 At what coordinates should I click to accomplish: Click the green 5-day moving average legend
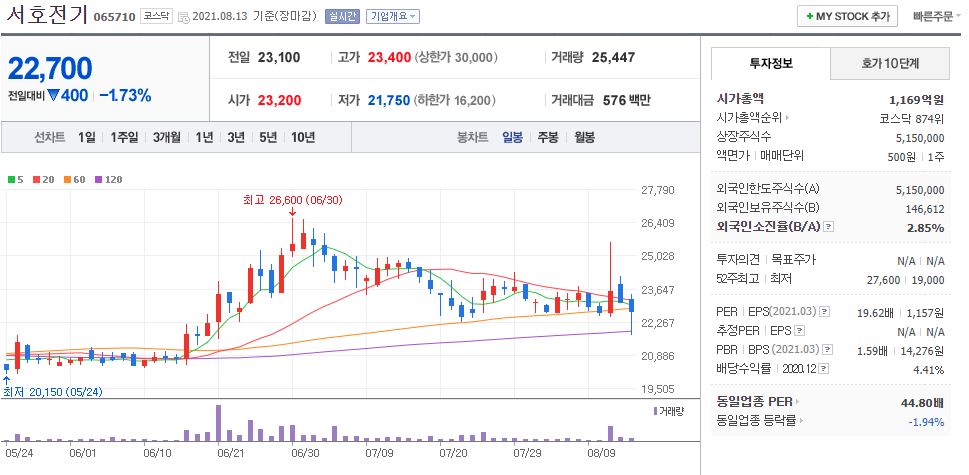[15, 180]
